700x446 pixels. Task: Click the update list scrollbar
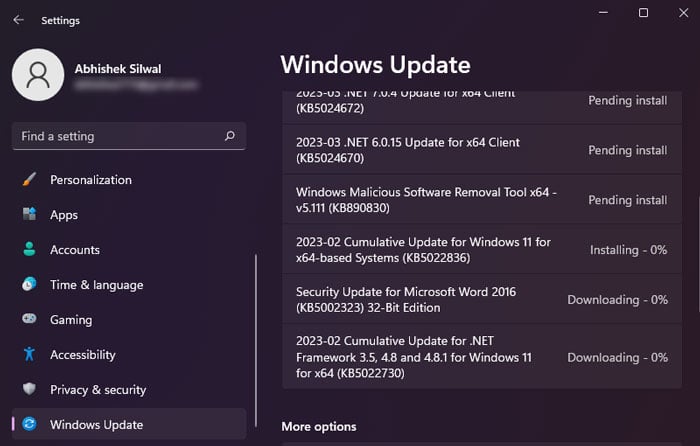pyautogui.click(x=699, y=252)
